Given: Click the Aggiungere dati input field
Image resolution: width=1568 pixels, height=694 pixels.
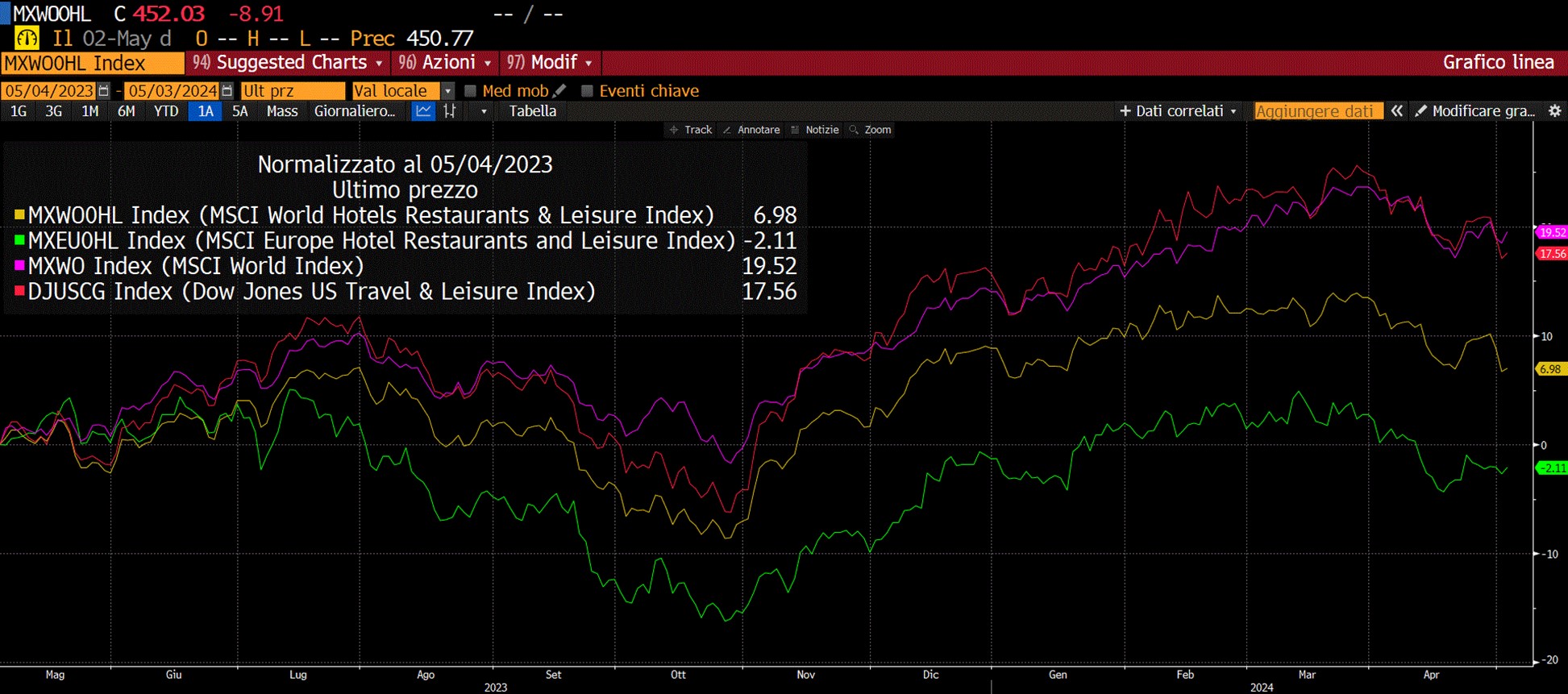Looking at the screenshot, I should tap(1318, 111).
